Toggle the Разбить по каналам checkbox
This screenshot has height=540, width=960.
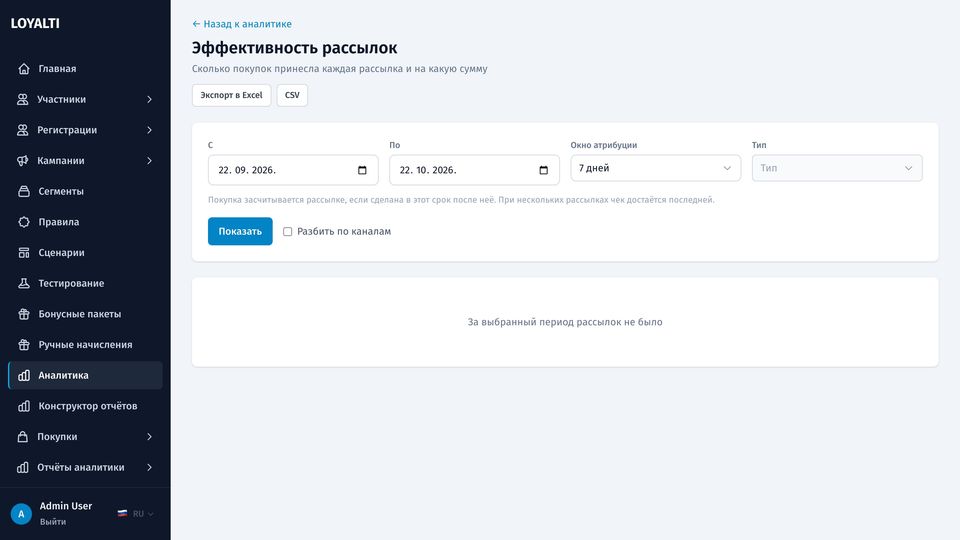point(287,231)
